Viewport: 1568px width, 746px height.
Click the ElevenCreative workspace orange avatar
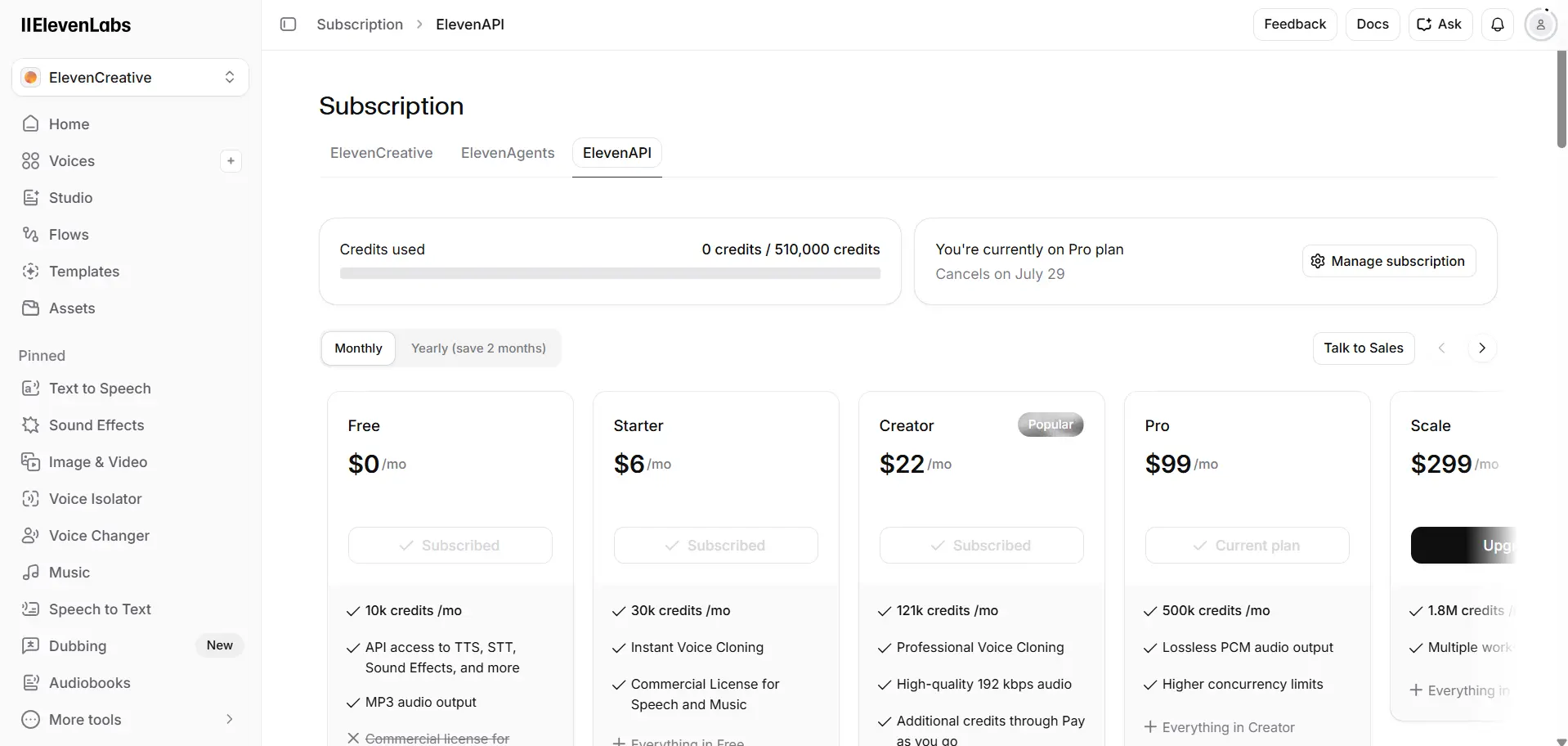31,78
